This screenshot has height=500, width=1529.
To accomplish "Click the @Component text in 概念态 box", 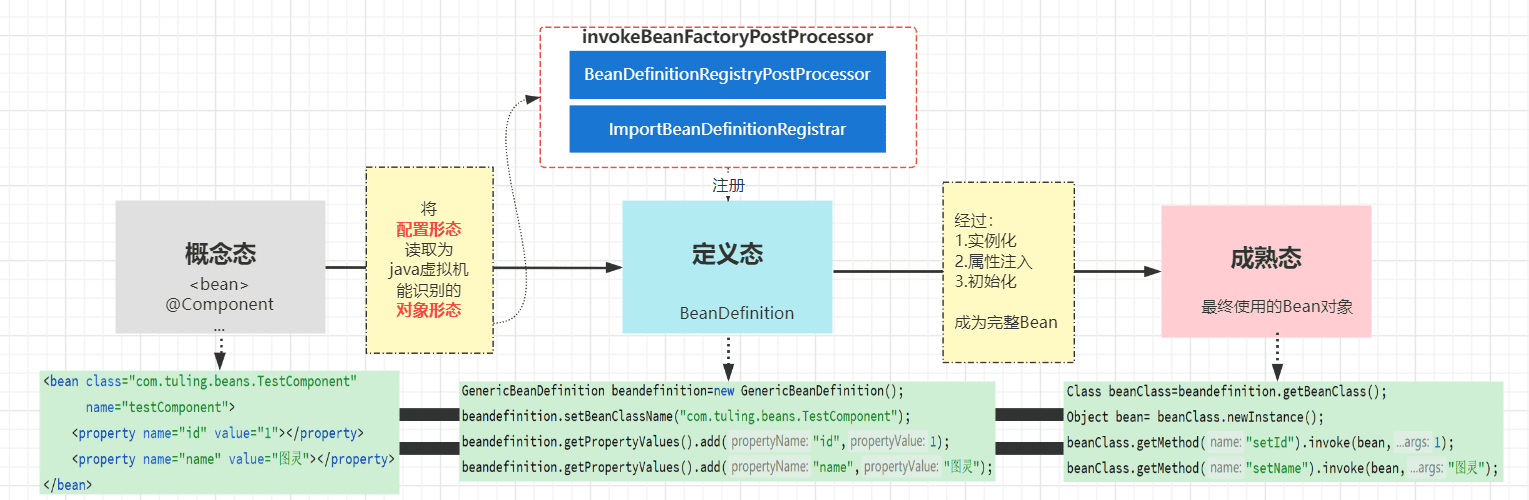I will pos(220,304).
